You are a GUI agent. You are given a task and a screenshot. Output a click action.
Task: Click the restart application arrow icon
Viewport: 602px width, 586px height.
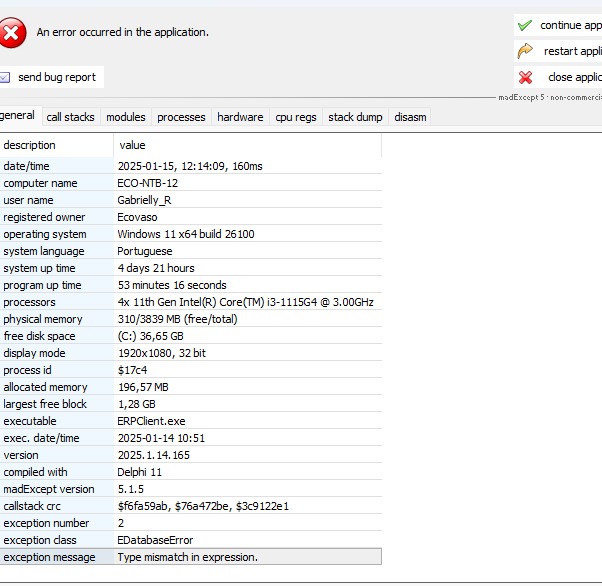point(525,51)
